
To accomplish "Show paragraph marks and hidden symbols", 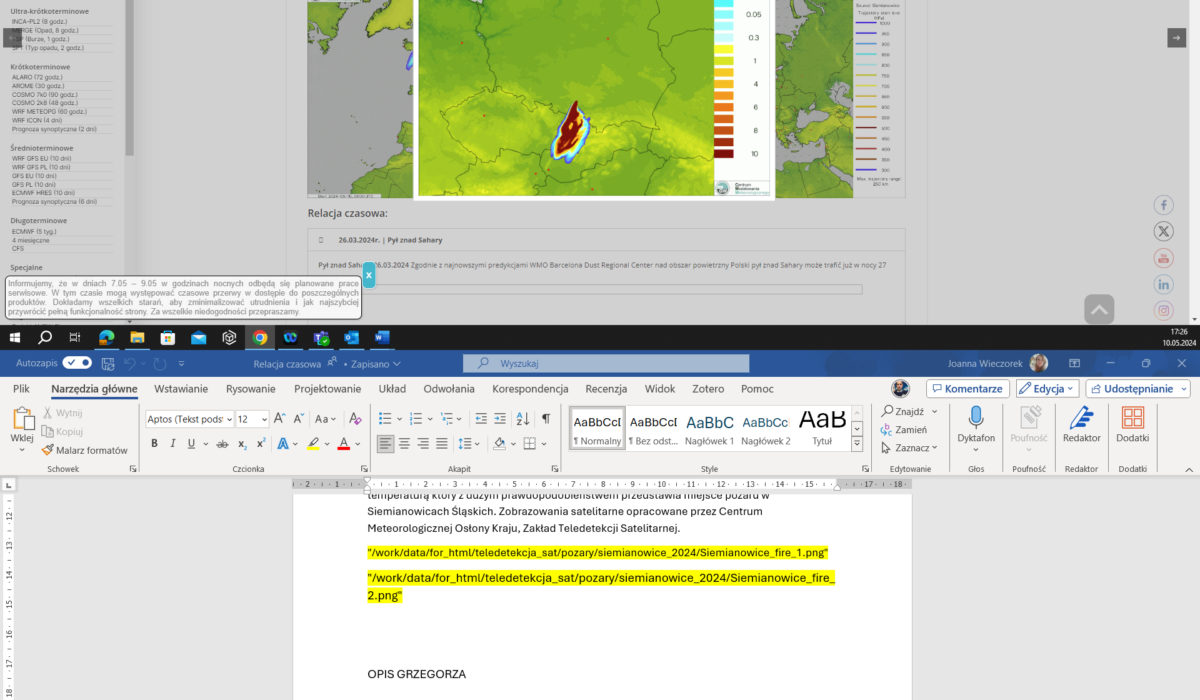I will [546, 419].
